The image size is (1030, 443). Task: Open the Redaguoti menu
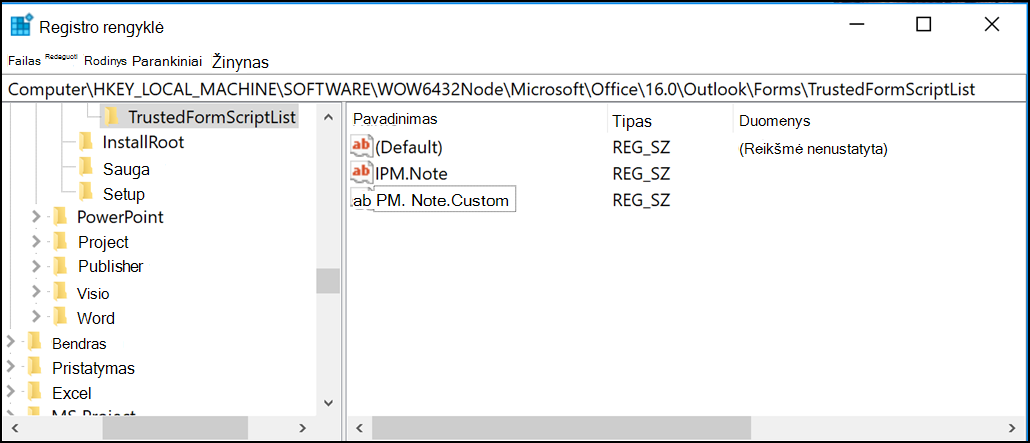tap(62, 58)
